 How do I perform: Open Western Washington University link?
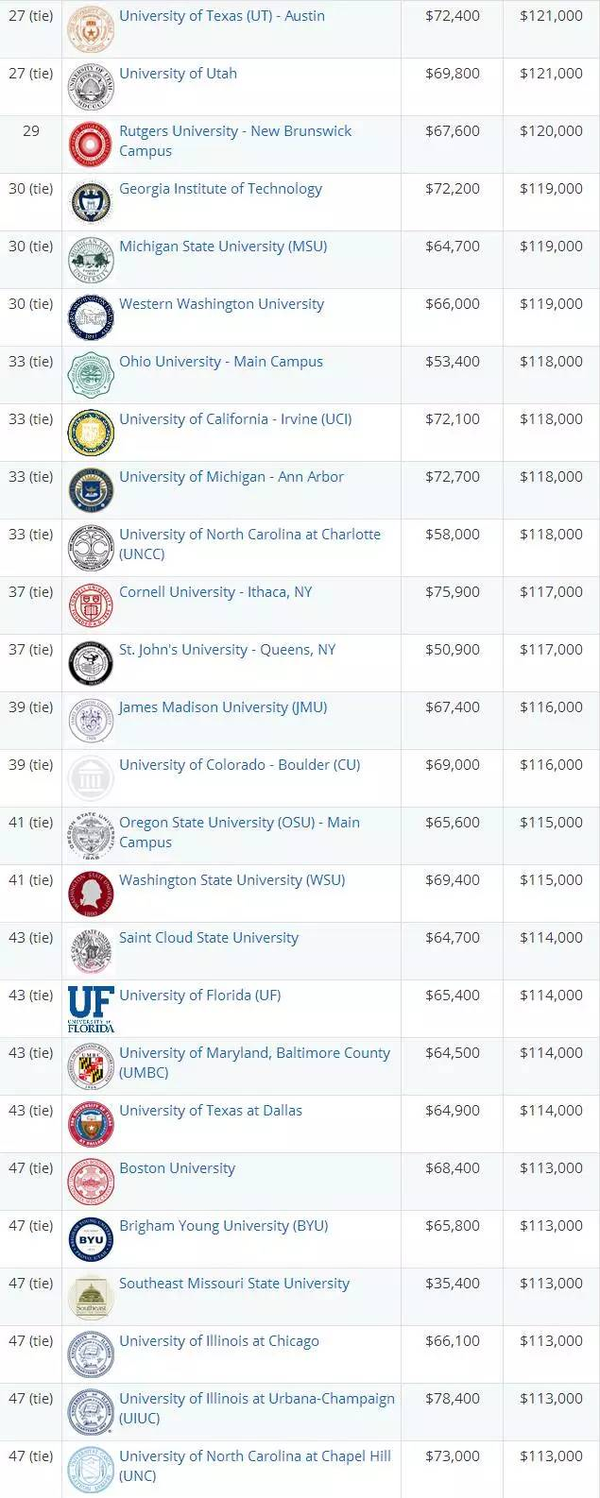pyautogui.click(x=221, y=304)
